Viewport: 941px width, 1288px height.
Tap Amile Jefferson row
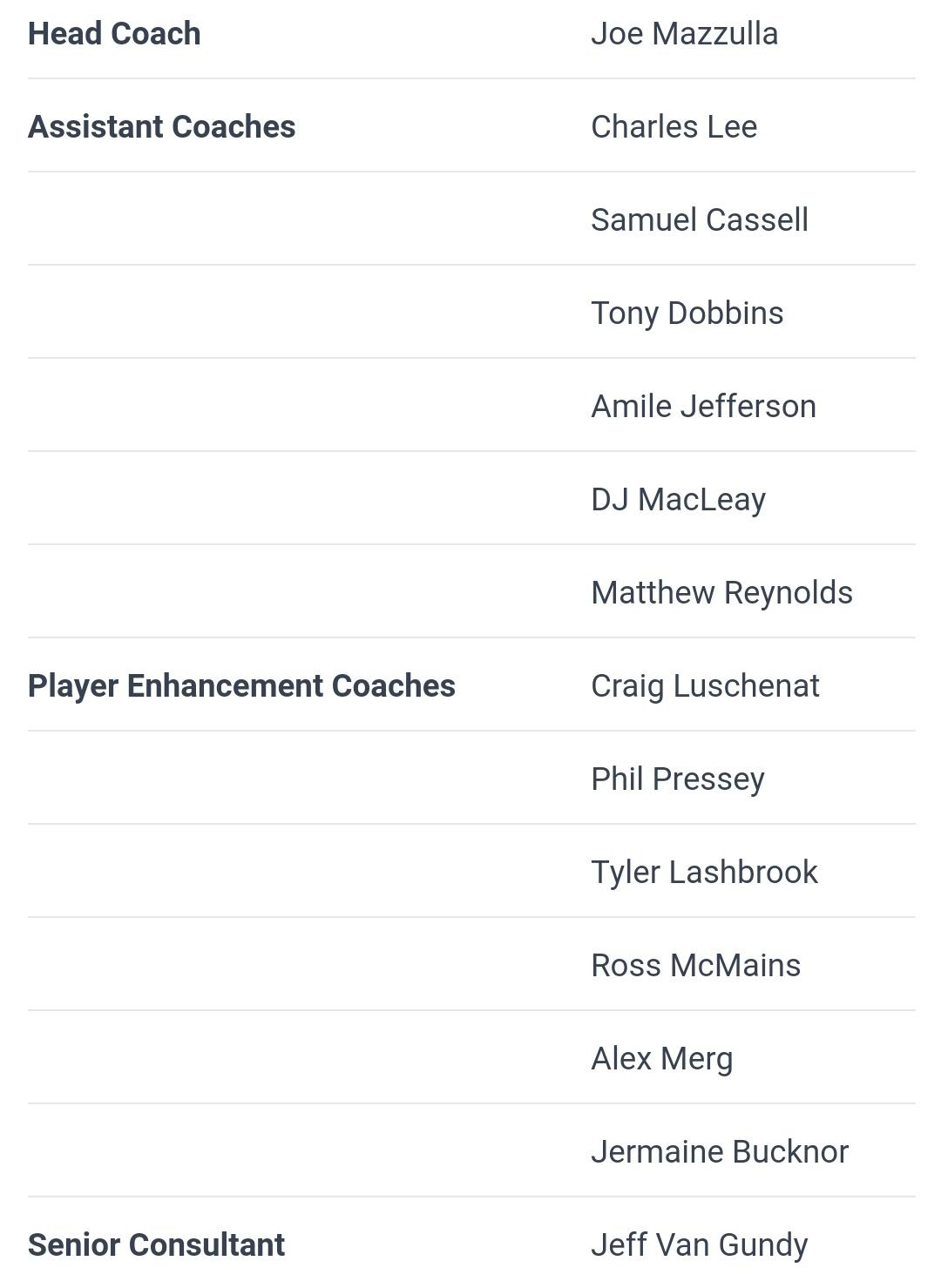tap(703, 407)
